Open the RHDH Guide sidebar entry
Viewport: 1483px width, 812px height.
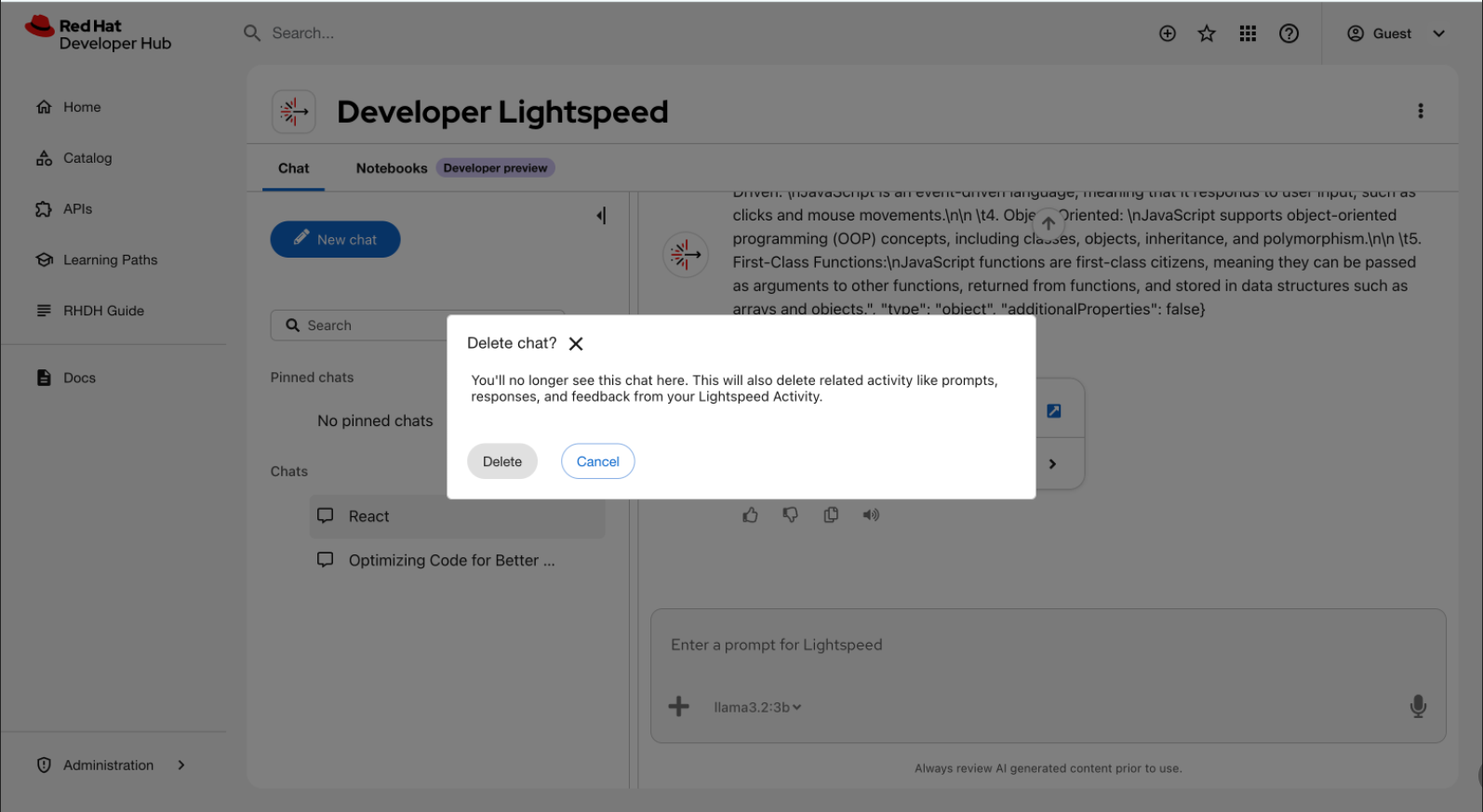[89, 311]
